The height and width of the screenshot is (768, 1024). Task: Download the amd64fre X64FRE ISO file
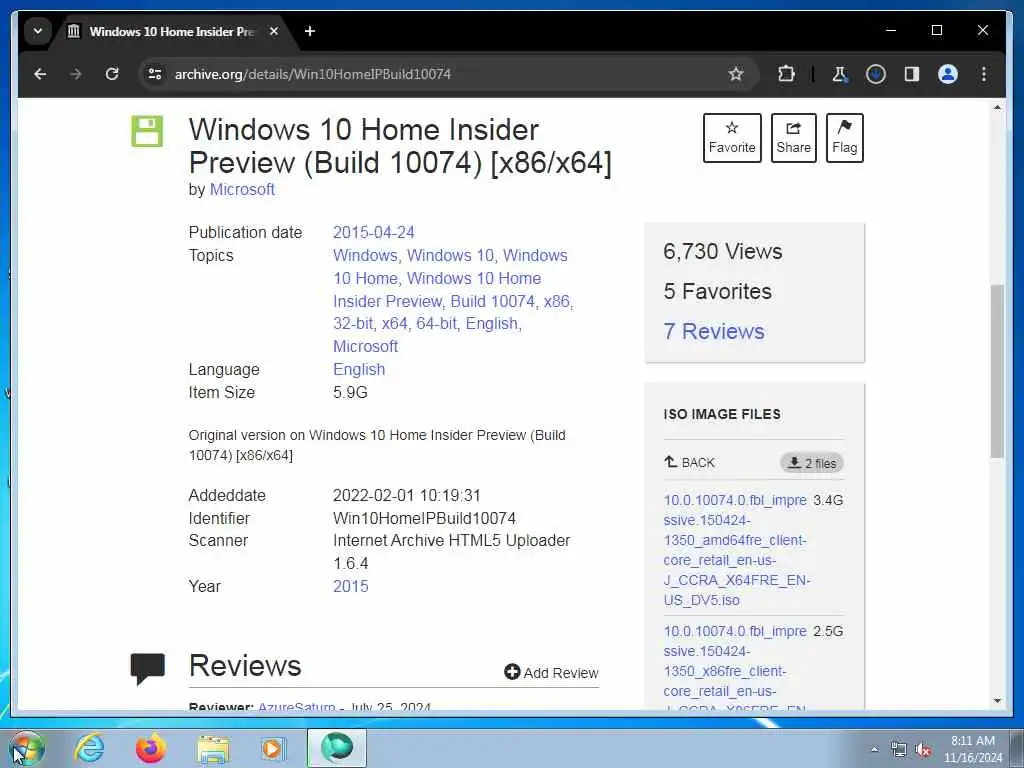click(736, 550)
